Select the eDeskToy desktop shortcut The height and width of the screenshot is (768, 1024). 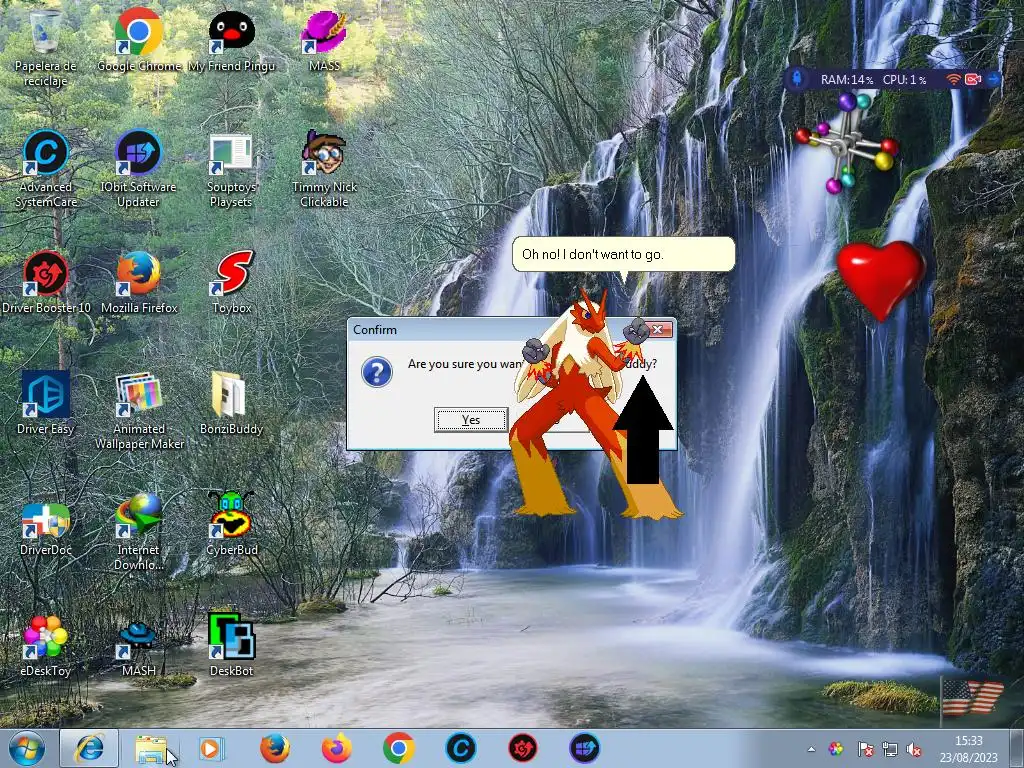click(x=46, y=645)
